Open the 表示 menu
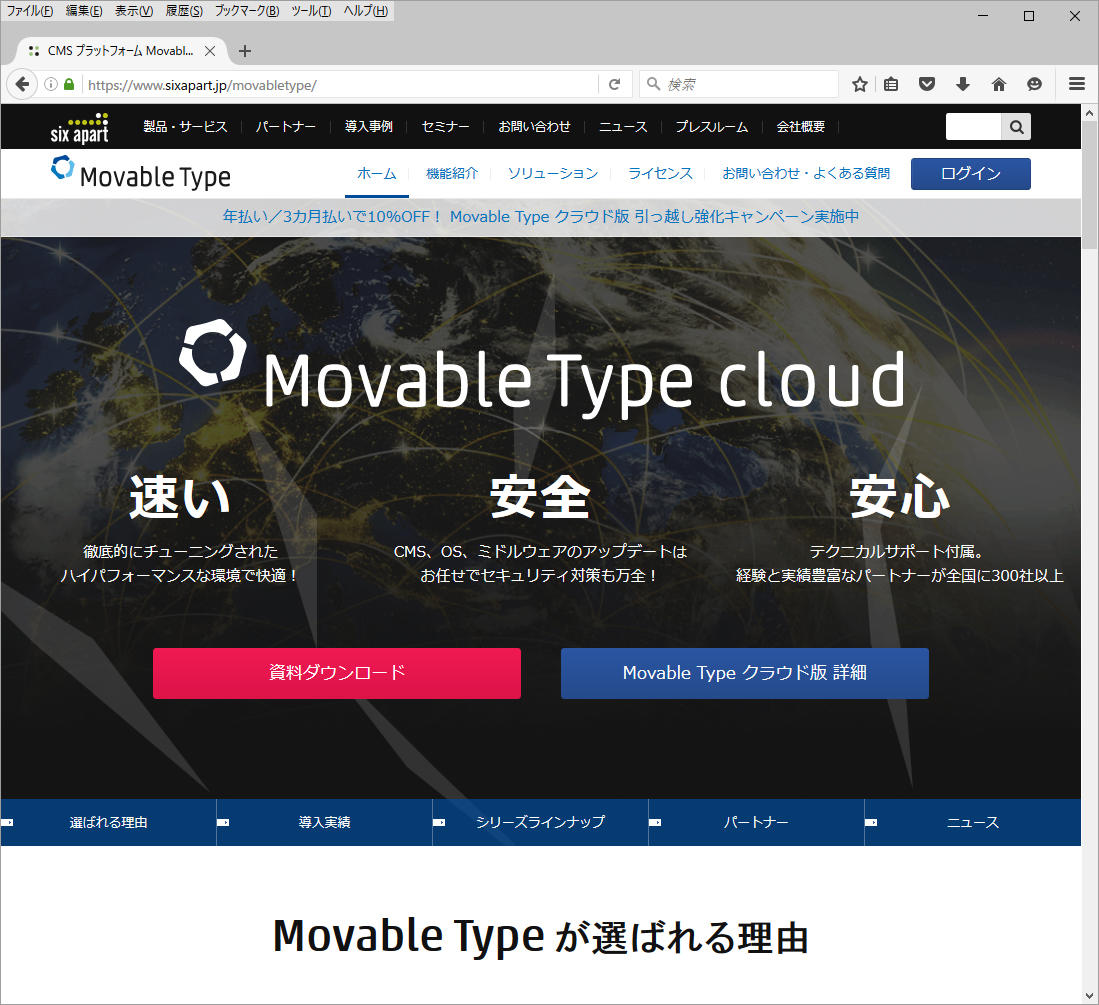The image size is (1099, 1005). click(134, 11)
